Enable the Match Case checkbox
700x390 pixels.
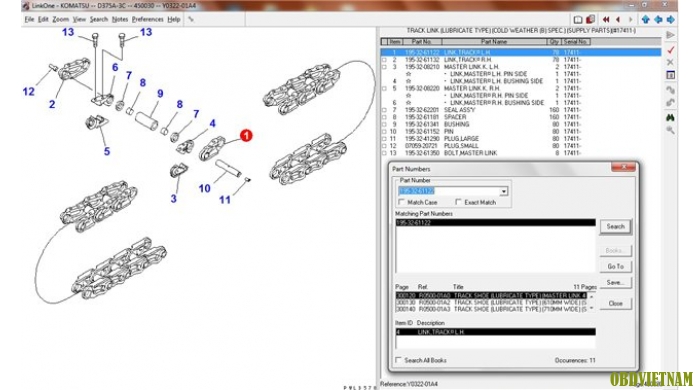tap(401, 202)
